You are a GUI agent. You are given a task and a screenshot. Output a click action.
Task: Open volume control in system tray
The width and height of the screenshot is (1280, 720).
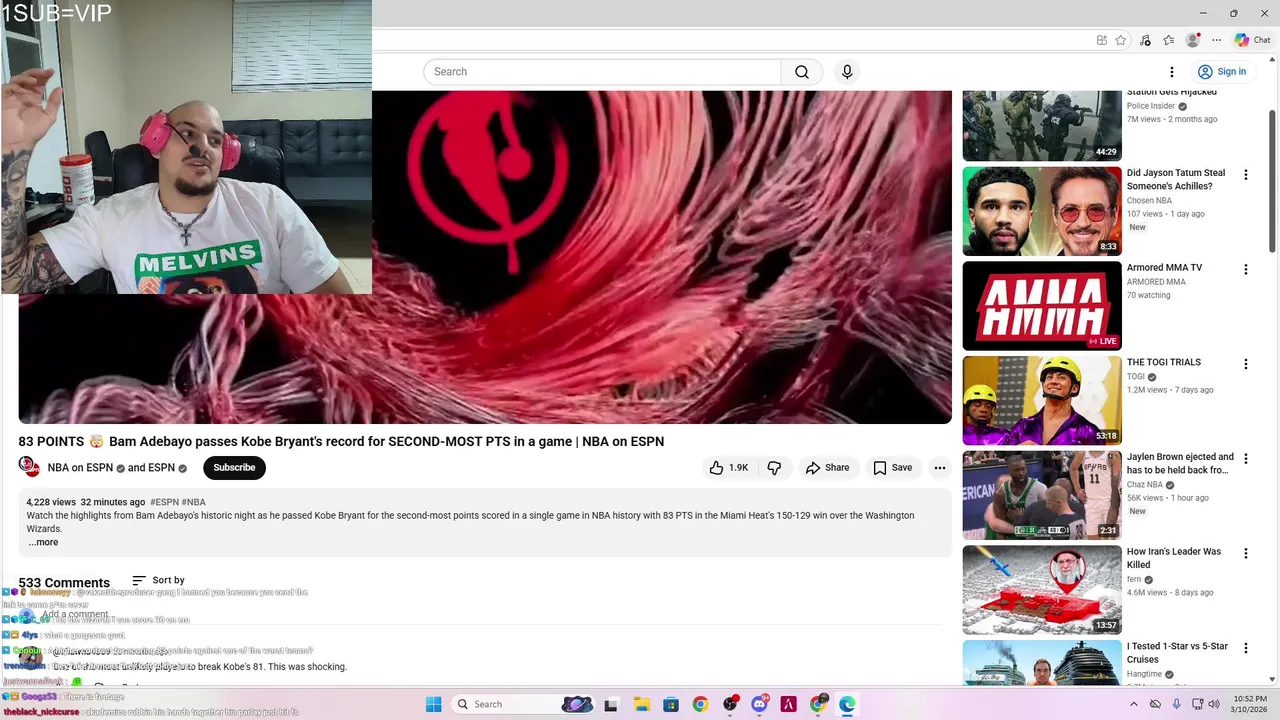(x=1215, y=704)
